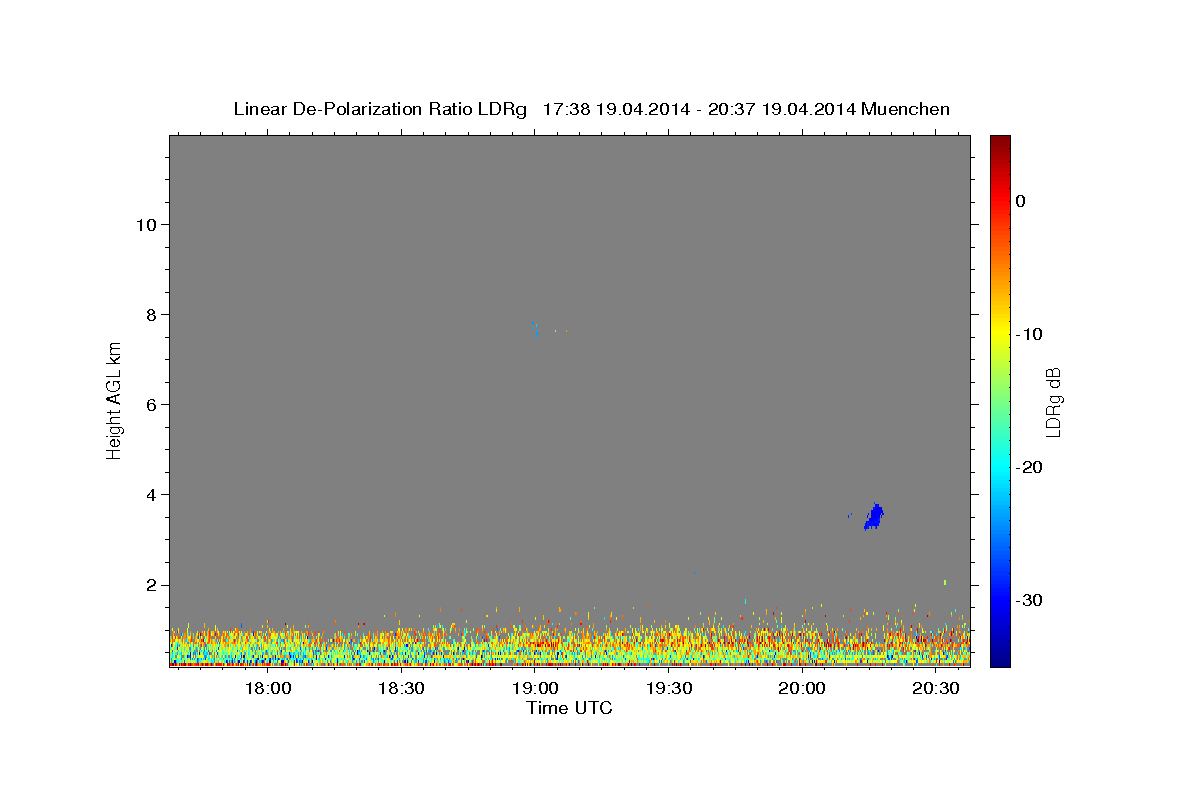Click the colorbar value -30

(1030, 600)
